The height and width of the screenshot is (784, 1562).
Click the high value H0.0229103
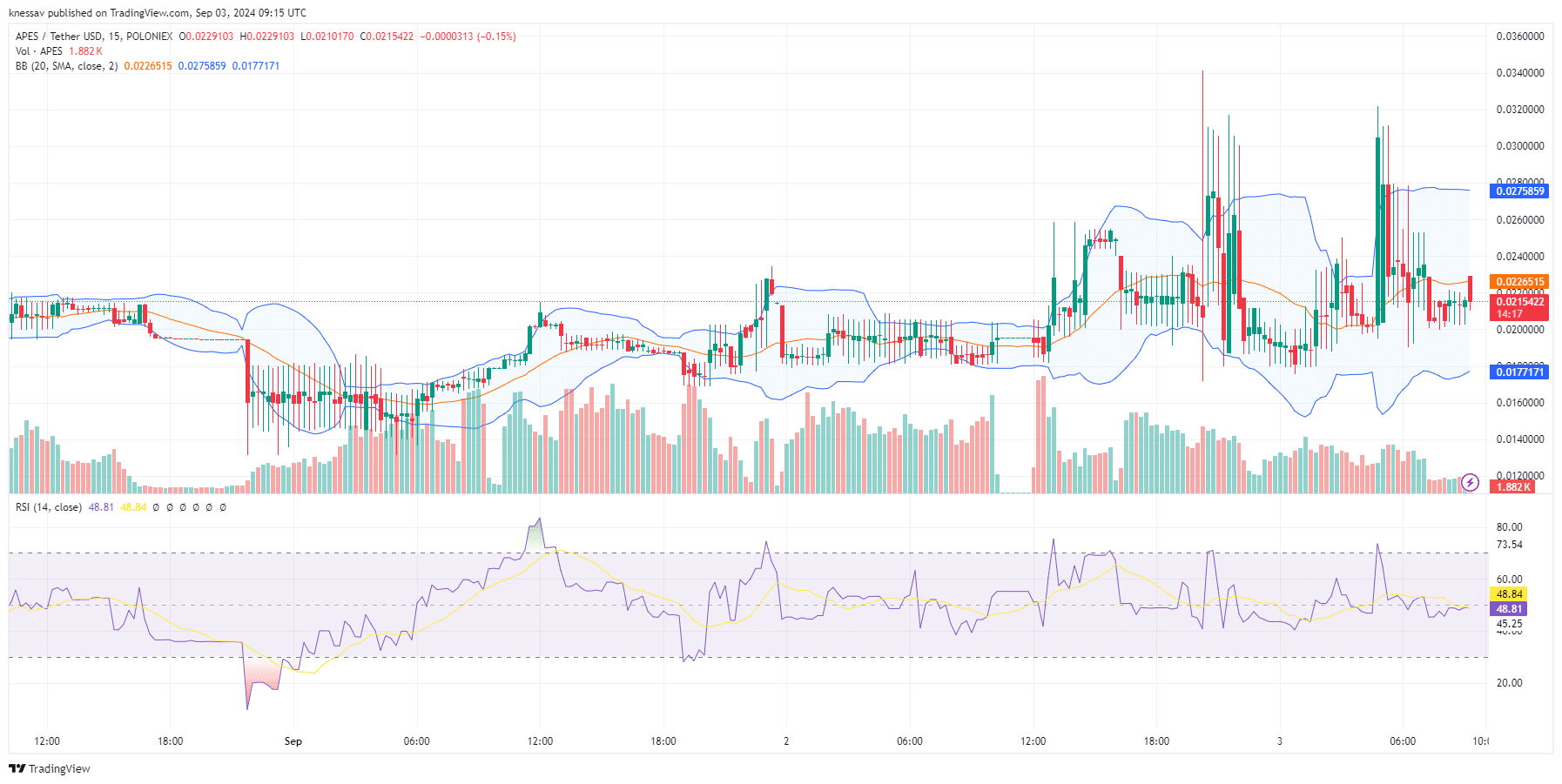(x=267, y=37)
